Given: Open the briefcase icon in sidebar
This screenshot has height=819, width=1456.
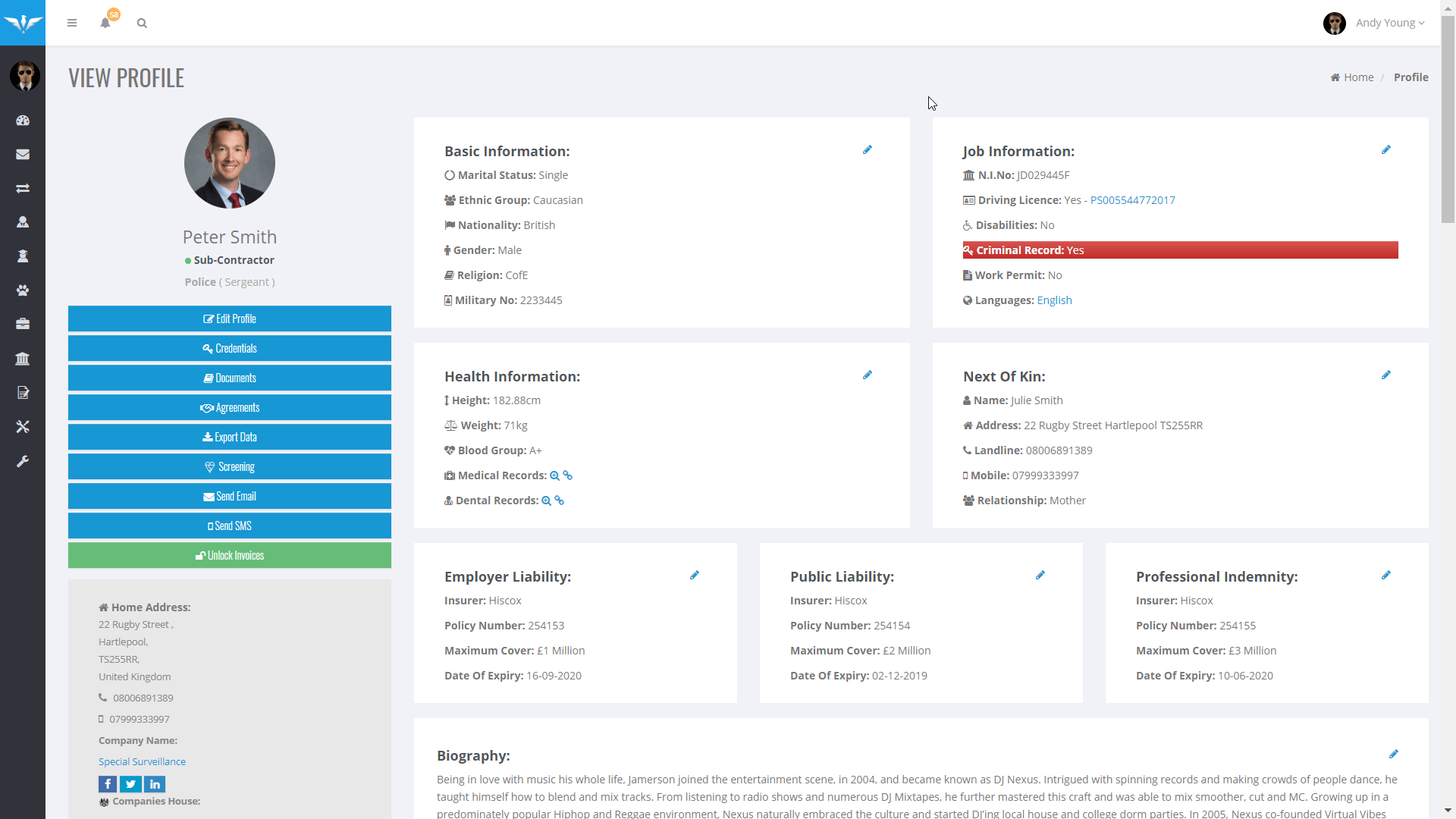Looking at the screenshot, I should tap(23, 324).
